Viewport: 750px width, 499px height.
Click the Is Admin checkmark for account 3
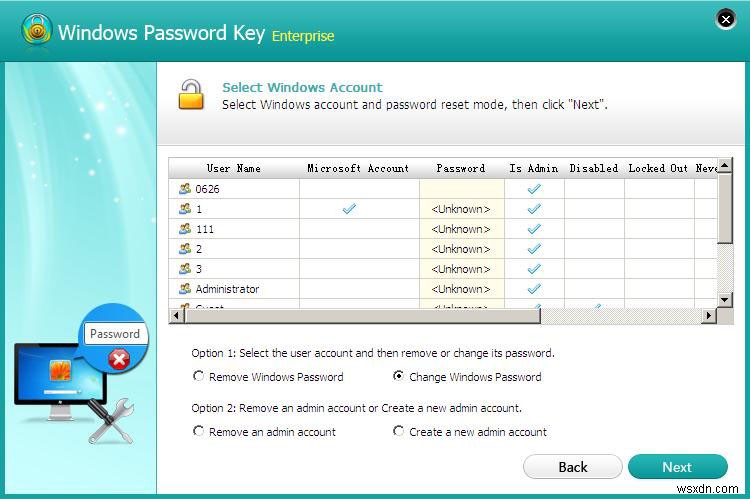click(x=534, y=269)
